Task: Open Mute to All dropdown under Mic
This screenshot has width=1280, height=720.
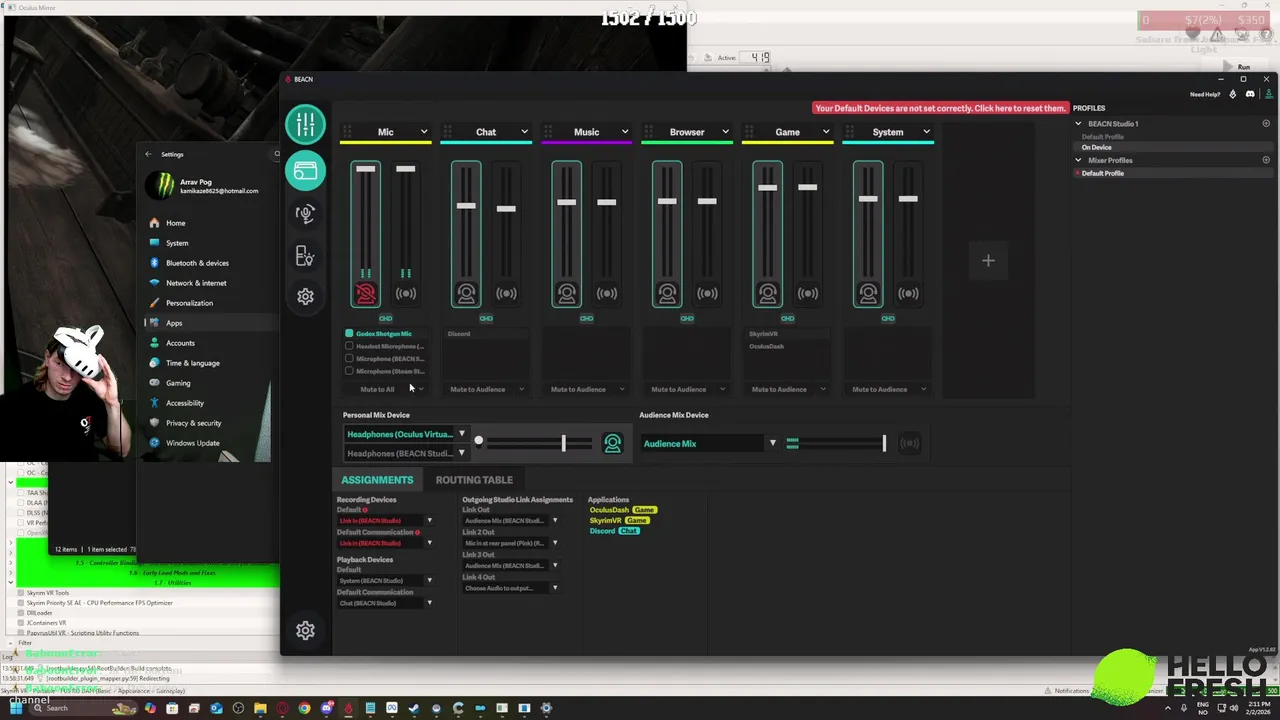Action: click(385, 389)
